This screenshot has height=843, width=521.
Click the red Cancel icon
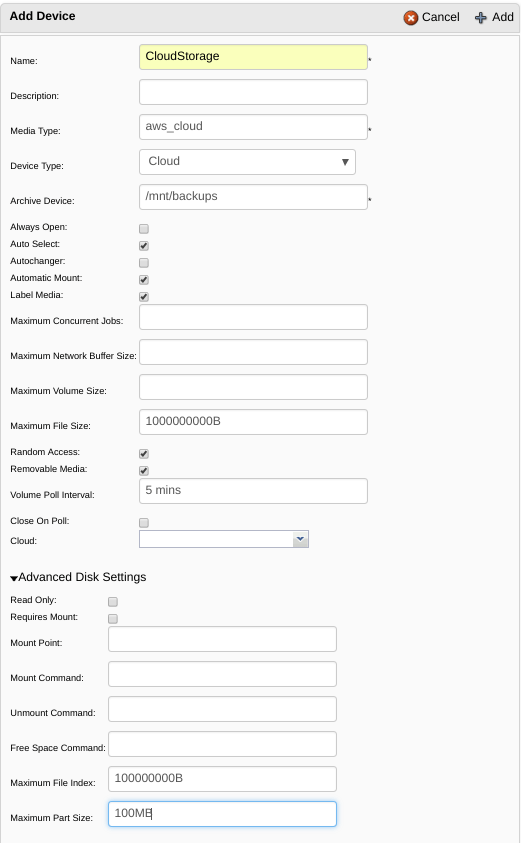click(x=411, y=18)
